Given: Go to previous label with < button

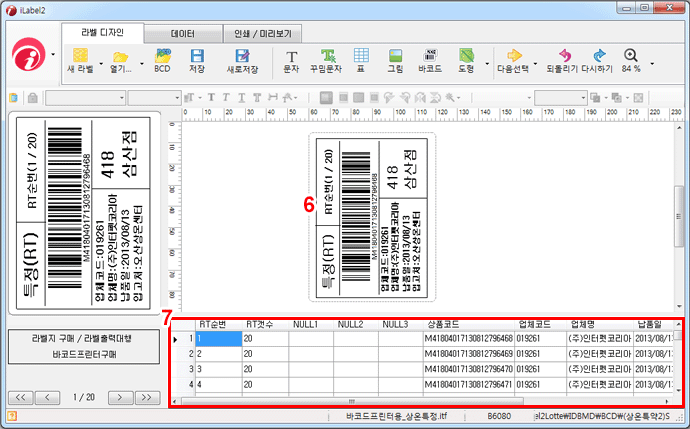Looking at the screenshot, I should [x=48, y=397].
